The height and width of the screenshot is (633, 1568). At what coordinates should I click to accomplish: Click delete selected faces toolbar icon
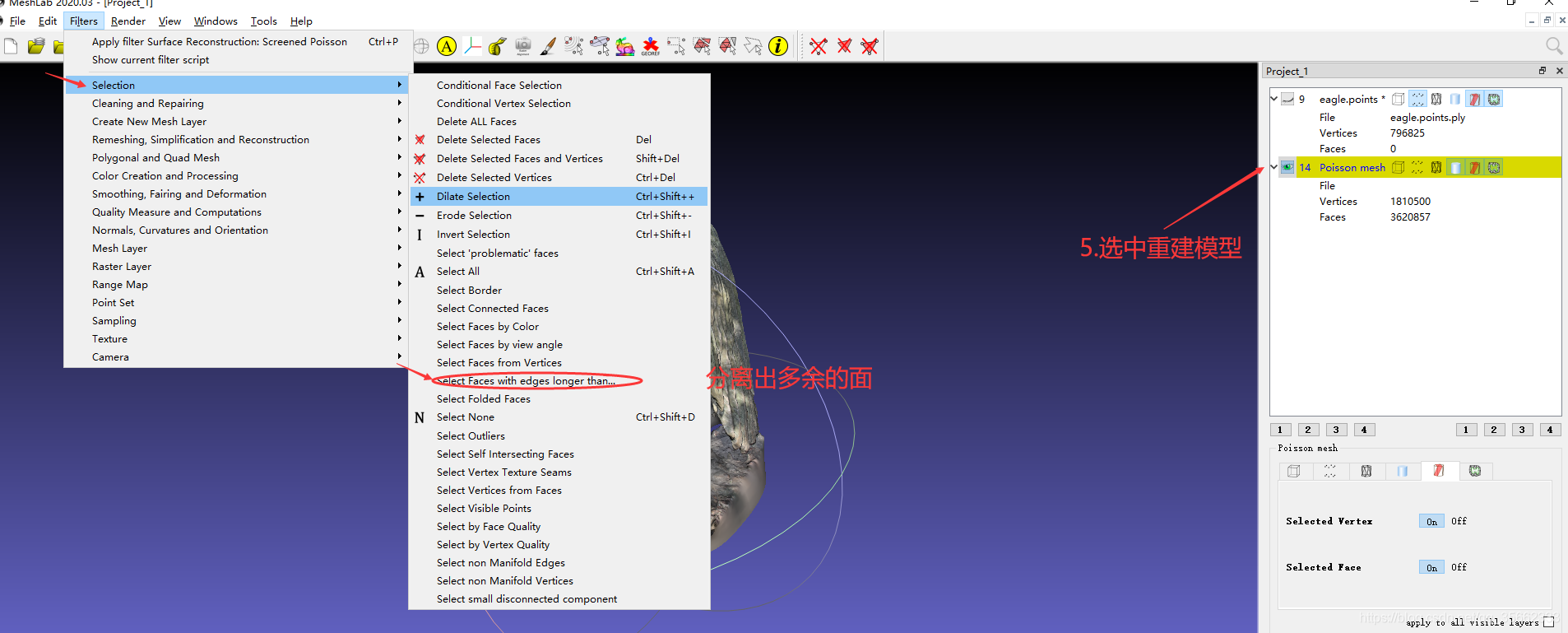pos(844,46)
